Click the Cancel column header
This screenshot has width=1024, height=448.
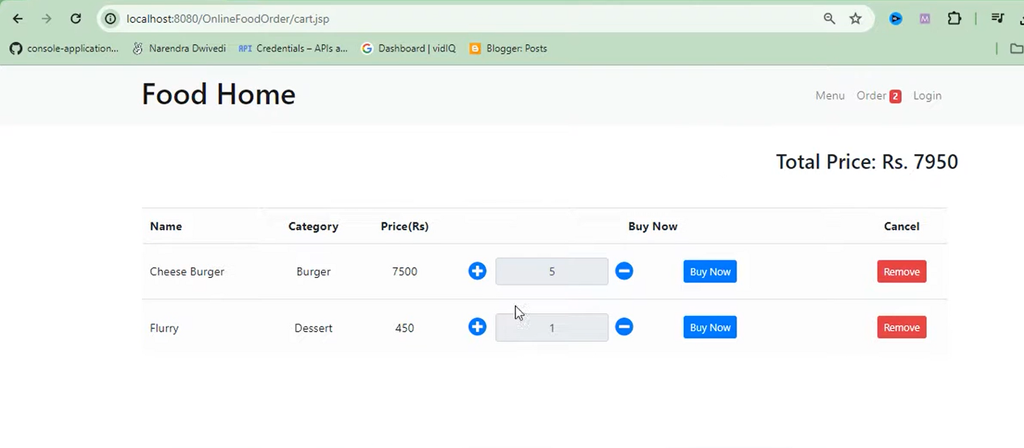901,227
